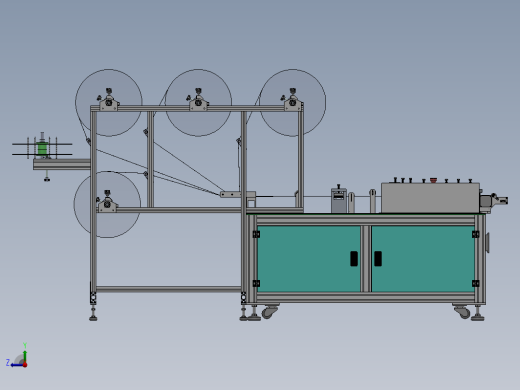This screenshot has height=390, width=520.
Task: Select the green spool on the left arm
Action: tap(42, 149)
